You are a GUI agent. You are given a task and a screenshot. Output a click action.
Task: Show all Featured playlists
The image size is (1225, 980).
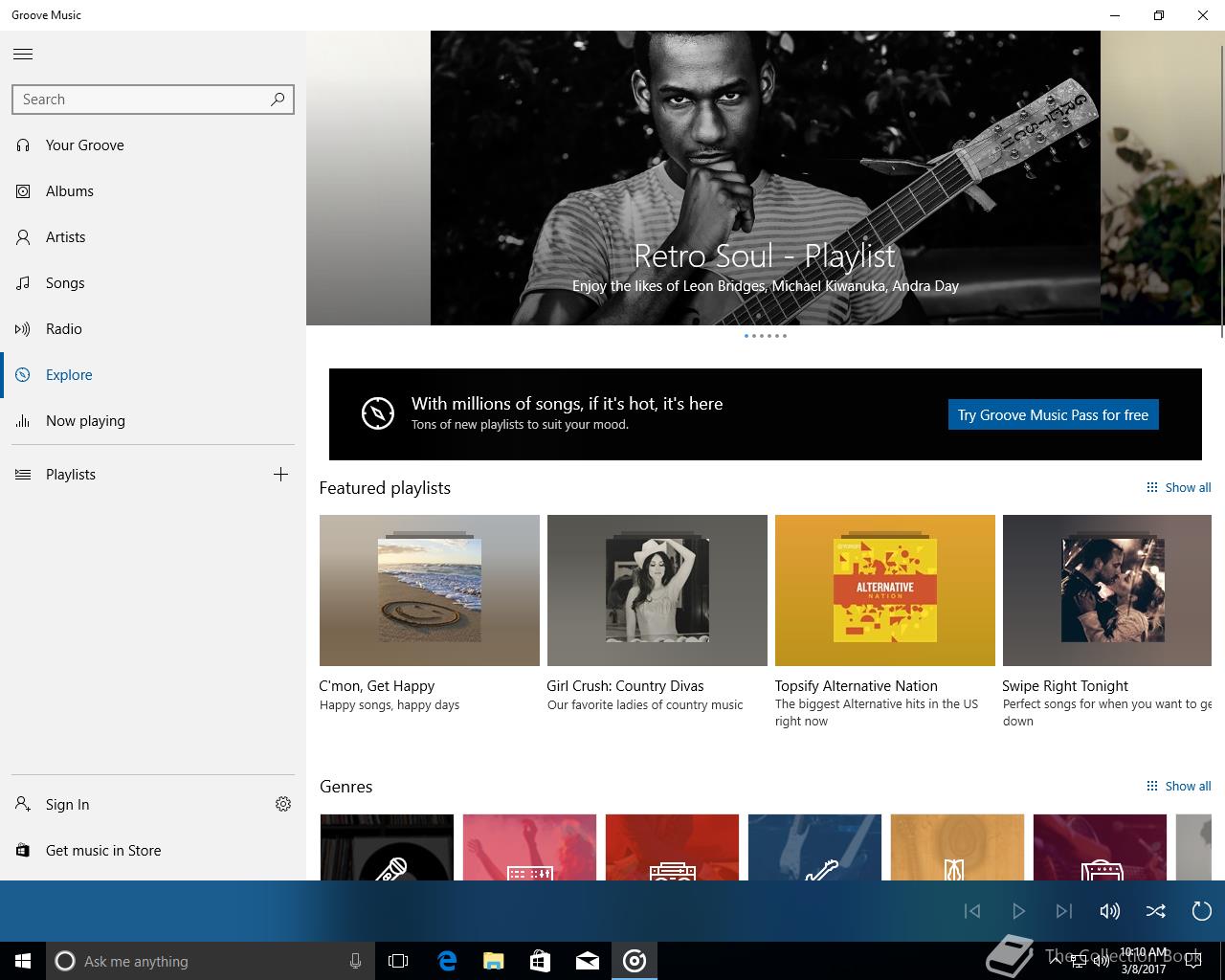(x=1178, y=487)
